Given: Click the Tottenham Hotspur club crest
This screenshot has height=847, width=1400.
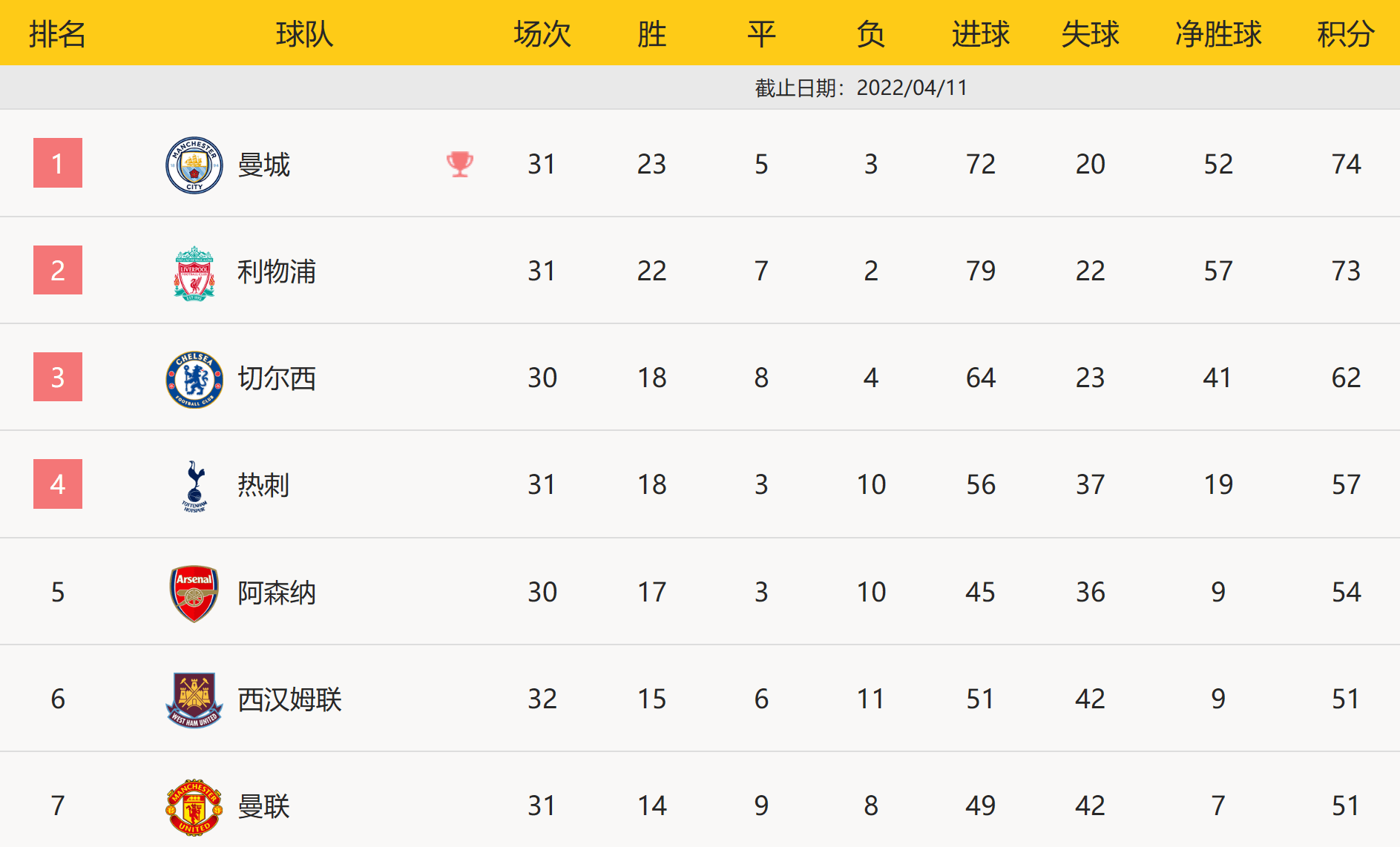Looking at the screenshot, I should click(x=194, y=486).
